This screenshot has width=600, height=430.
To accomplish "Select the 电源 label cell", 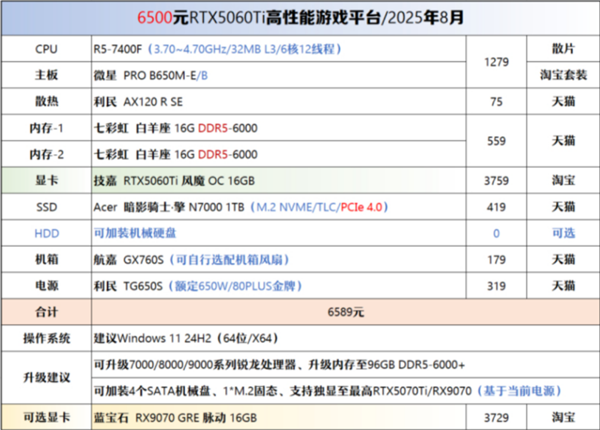I will 46,286.
